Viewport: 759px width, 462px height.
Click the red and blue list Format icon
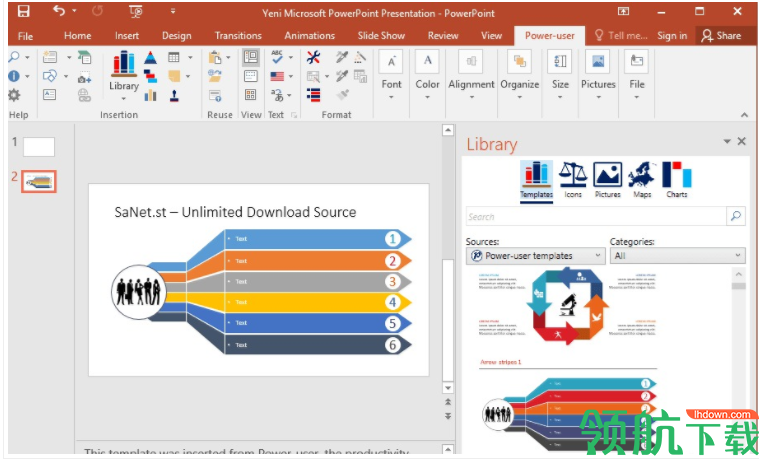click(313, 95)
